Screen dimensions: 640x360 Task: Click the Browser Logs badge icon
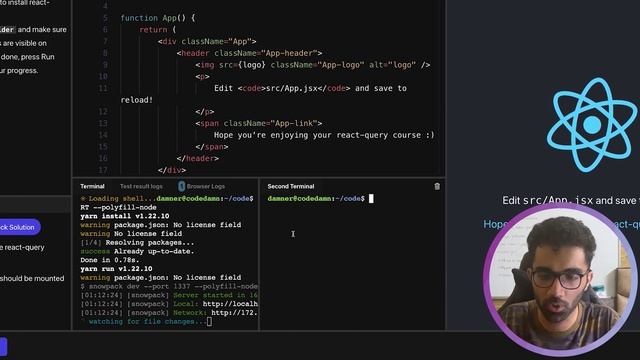pyautogui.click(x=182, y=187)
